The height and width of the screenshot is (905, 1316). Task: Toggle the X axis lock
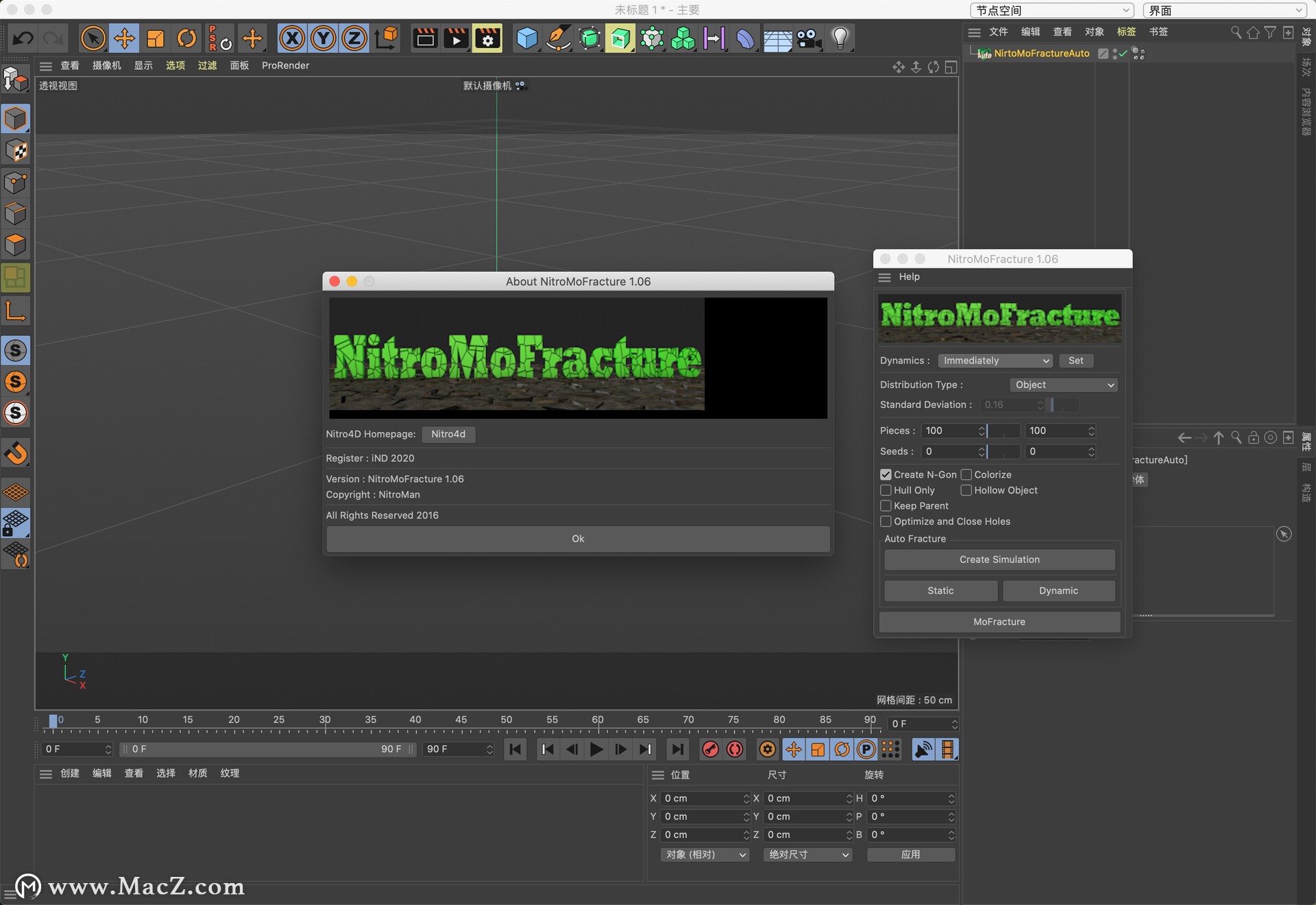(292, 38)
